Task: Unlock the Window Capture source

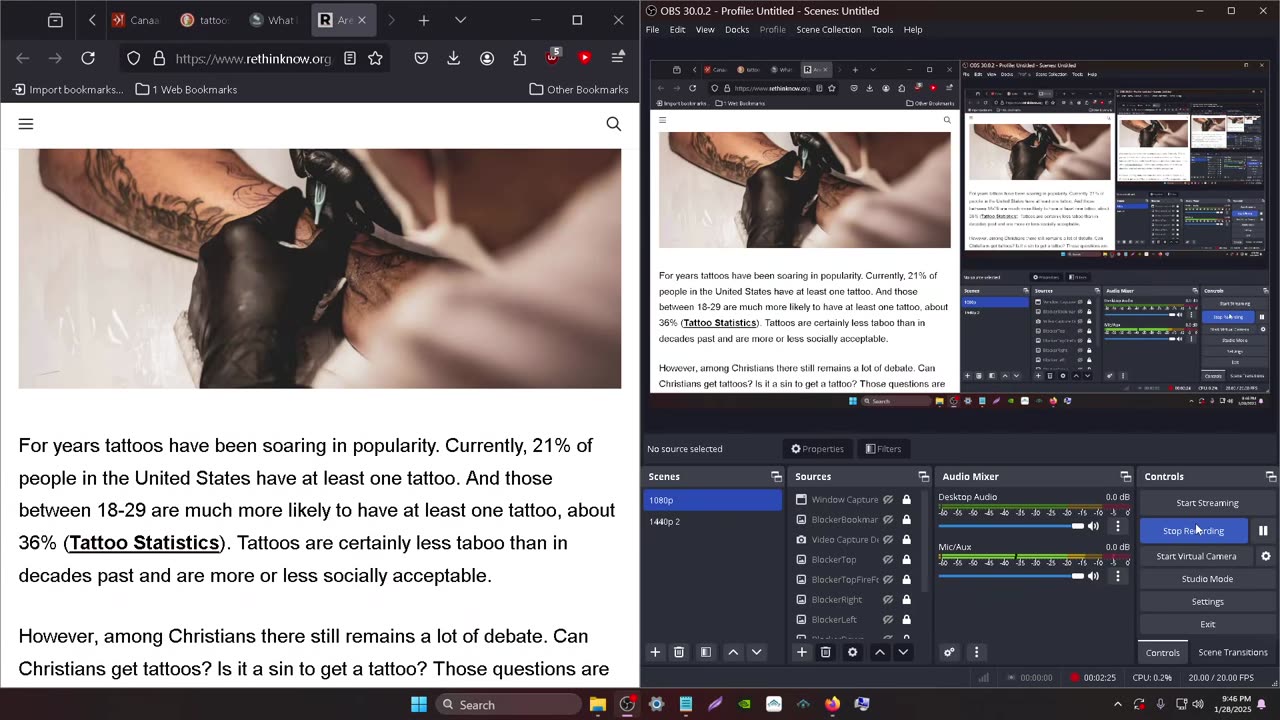Action: 906,500
